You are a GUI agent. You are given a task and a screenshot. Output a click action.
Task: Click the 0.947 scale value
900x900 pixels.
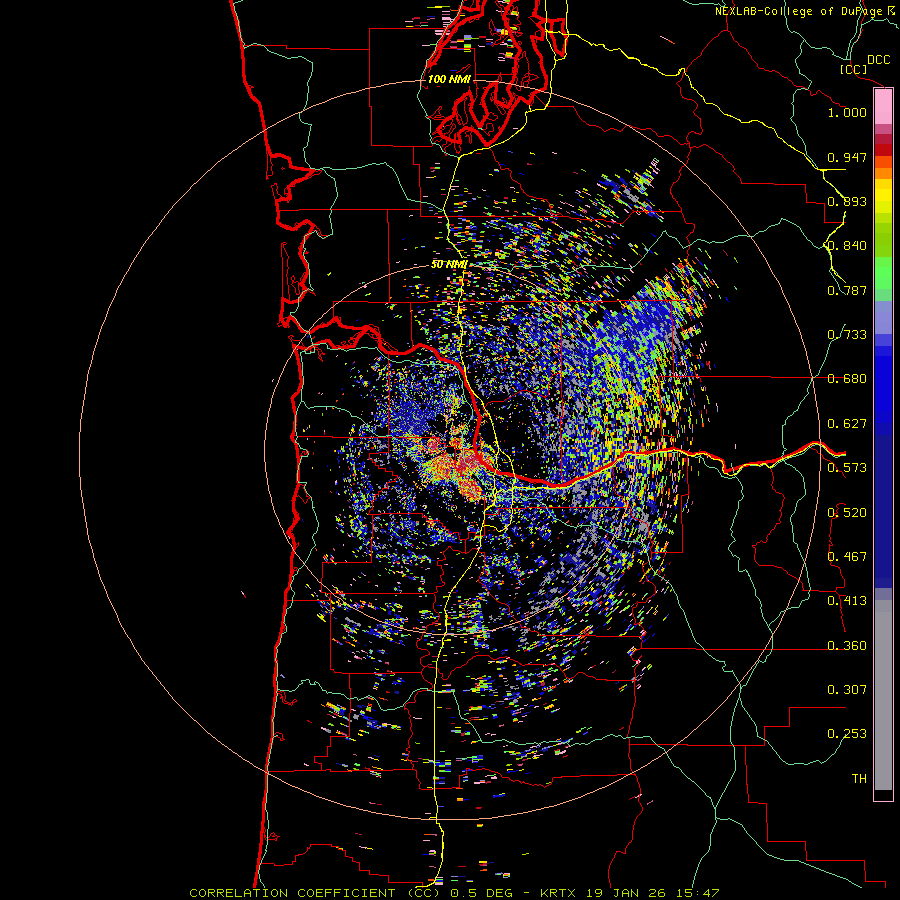[x=847, y=157]
